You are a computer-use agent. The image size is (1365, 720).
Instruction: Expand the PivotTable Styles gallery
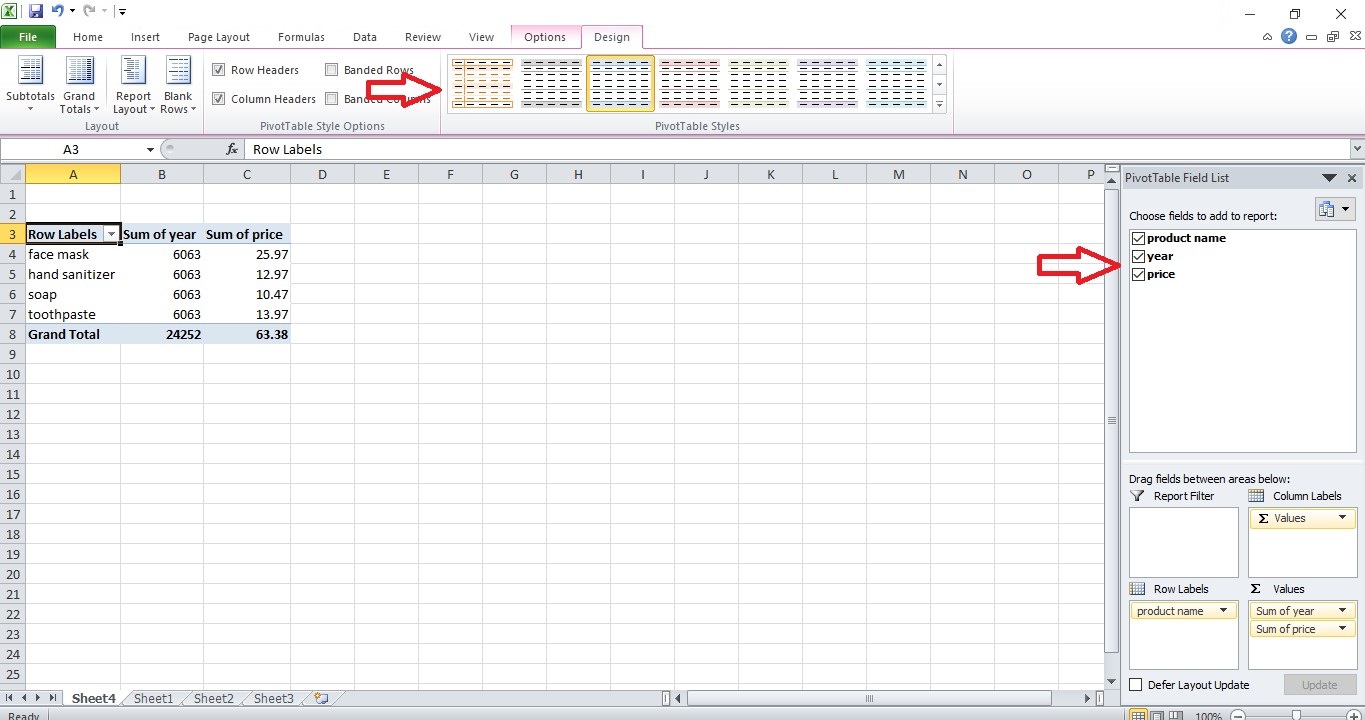938,105
